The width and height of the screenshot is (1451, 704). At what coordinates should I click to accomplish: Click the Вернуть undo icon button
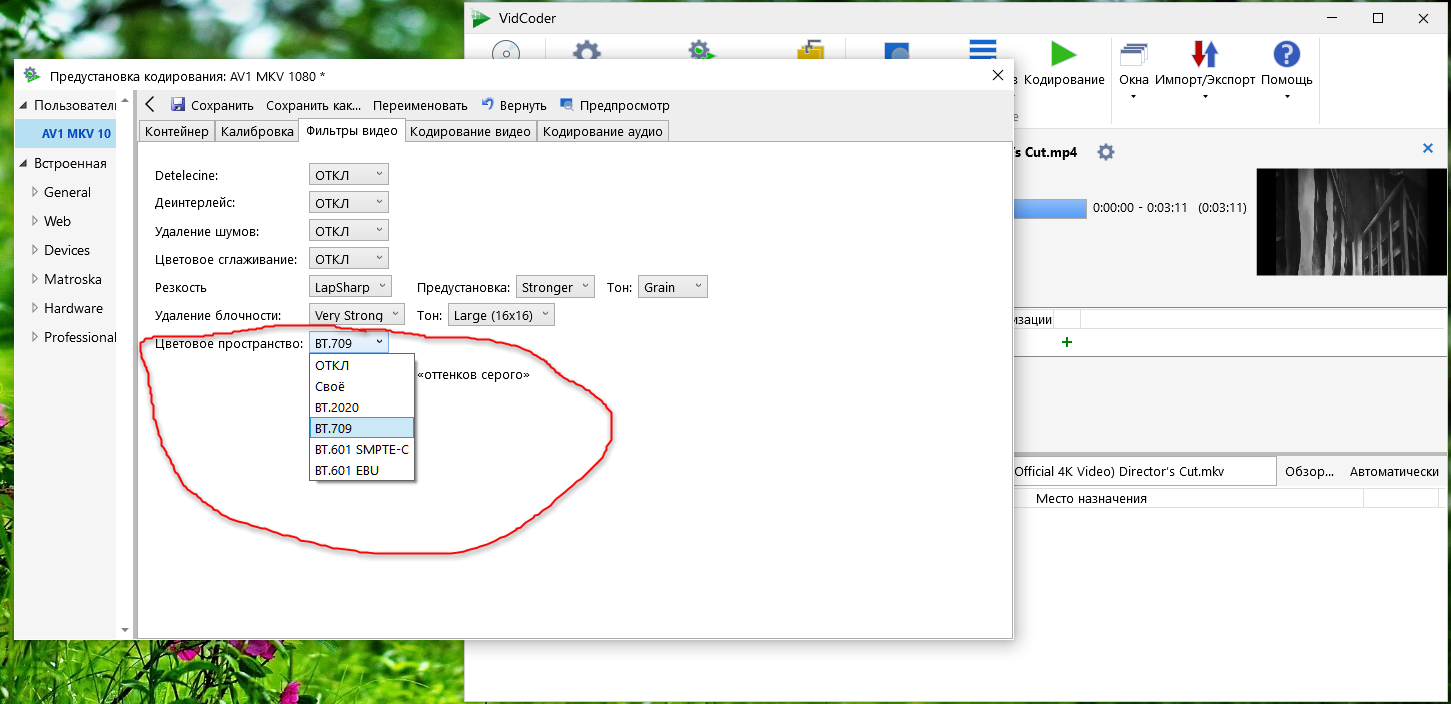pos(488,104)
